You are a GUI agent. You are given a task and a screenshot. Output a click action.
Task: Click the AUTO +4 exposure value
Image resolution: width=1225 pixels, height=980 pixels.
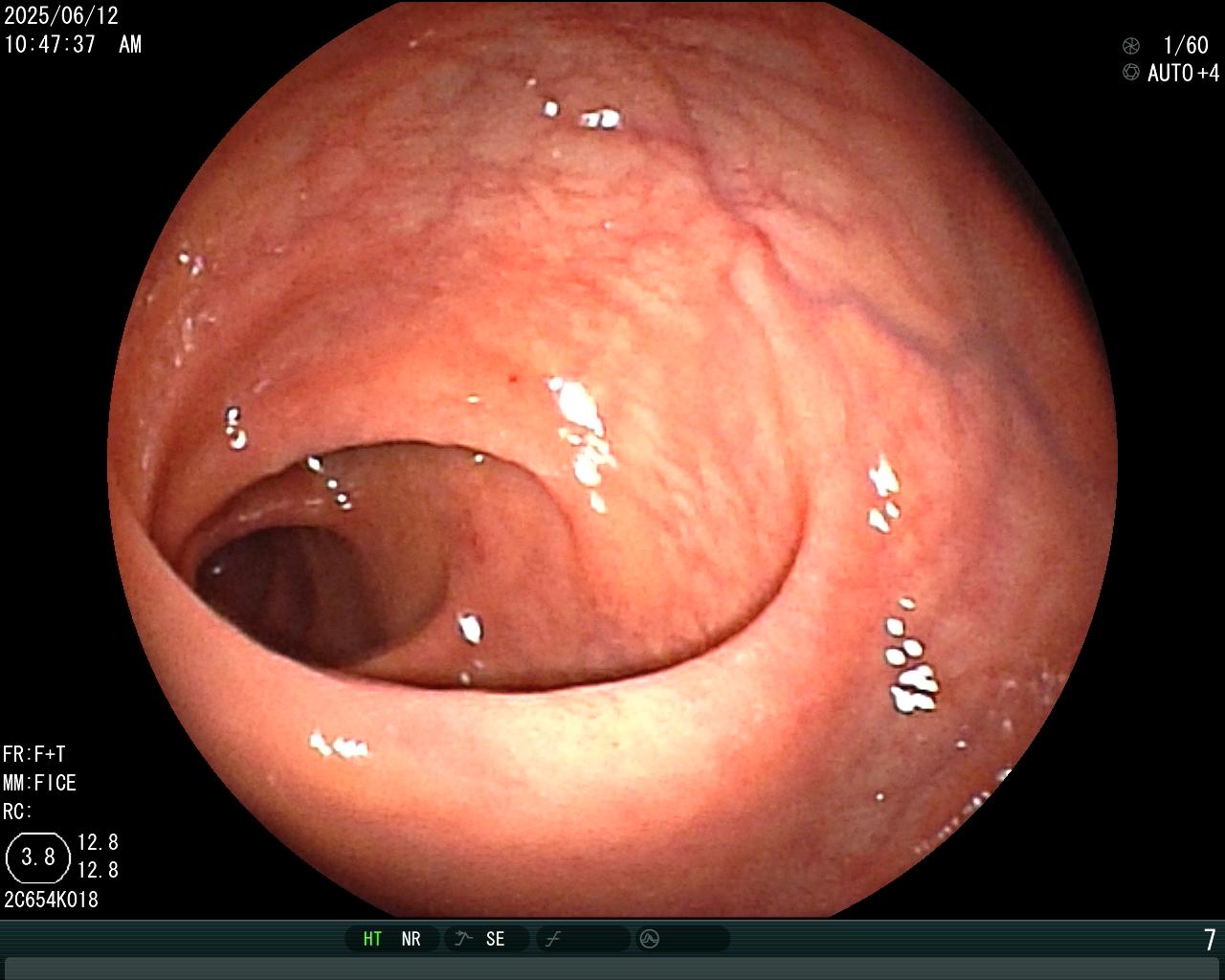click(x=1184, y=73)
